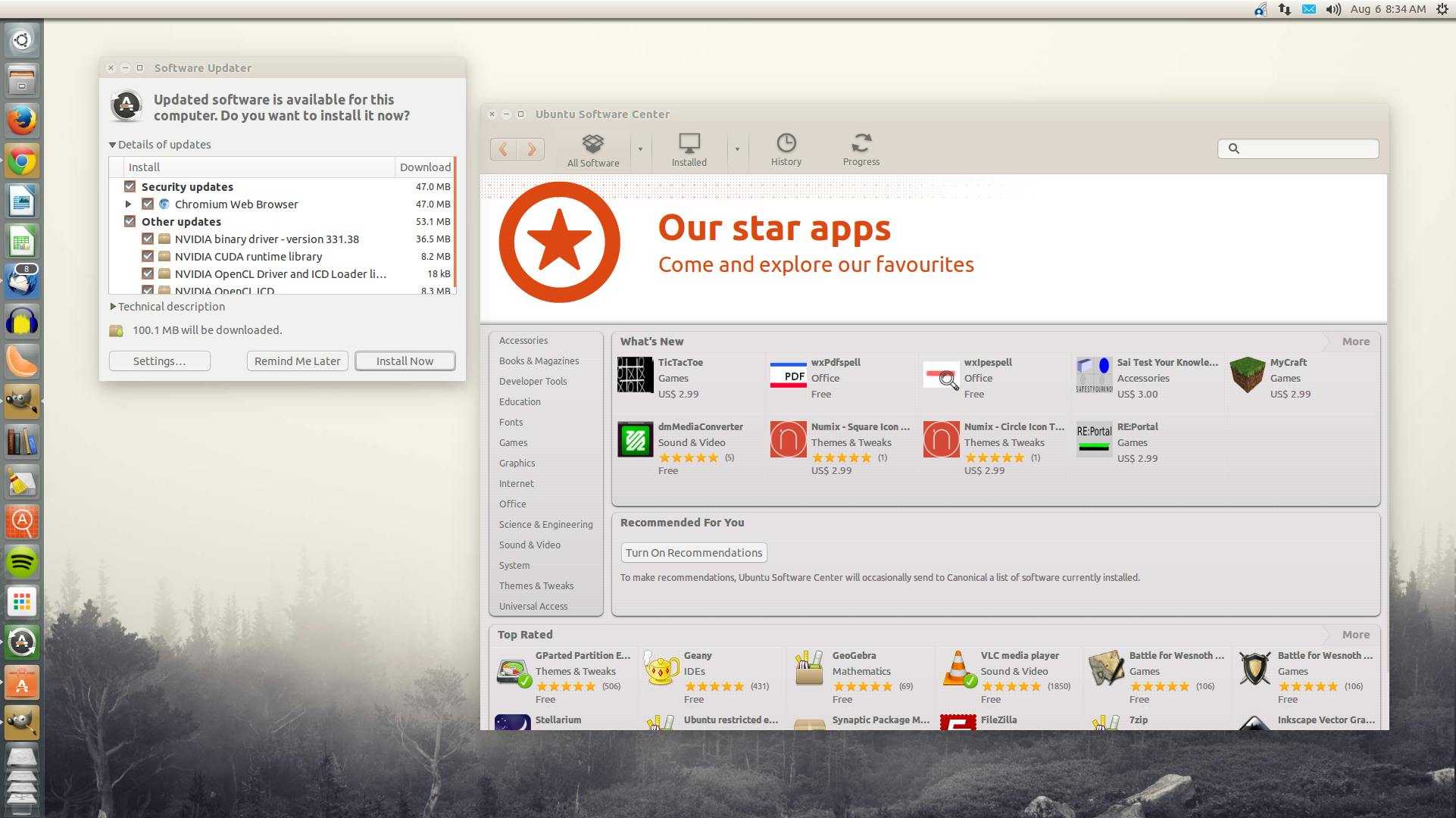Select the Games category in sidebar
Viewport: 1456px width, 818px height.
[x=513, y=442]
